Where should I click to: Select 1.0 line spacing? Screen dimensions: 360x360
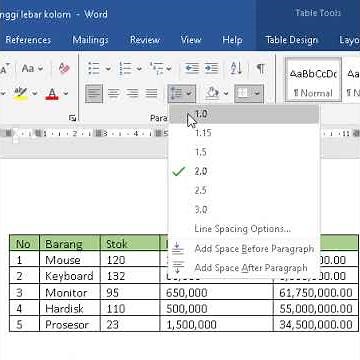[x=244, y=114]
